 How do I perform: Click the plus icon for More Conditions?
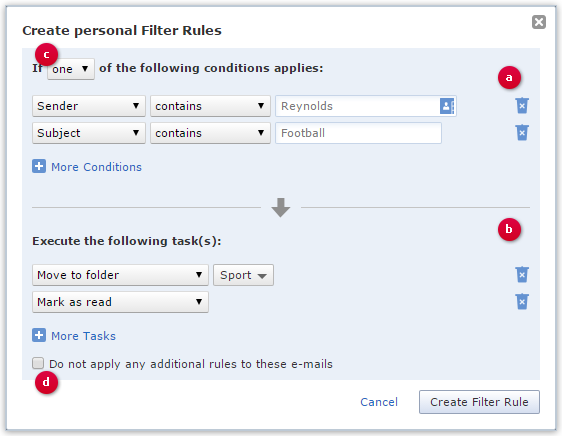(x=39, y=166)
